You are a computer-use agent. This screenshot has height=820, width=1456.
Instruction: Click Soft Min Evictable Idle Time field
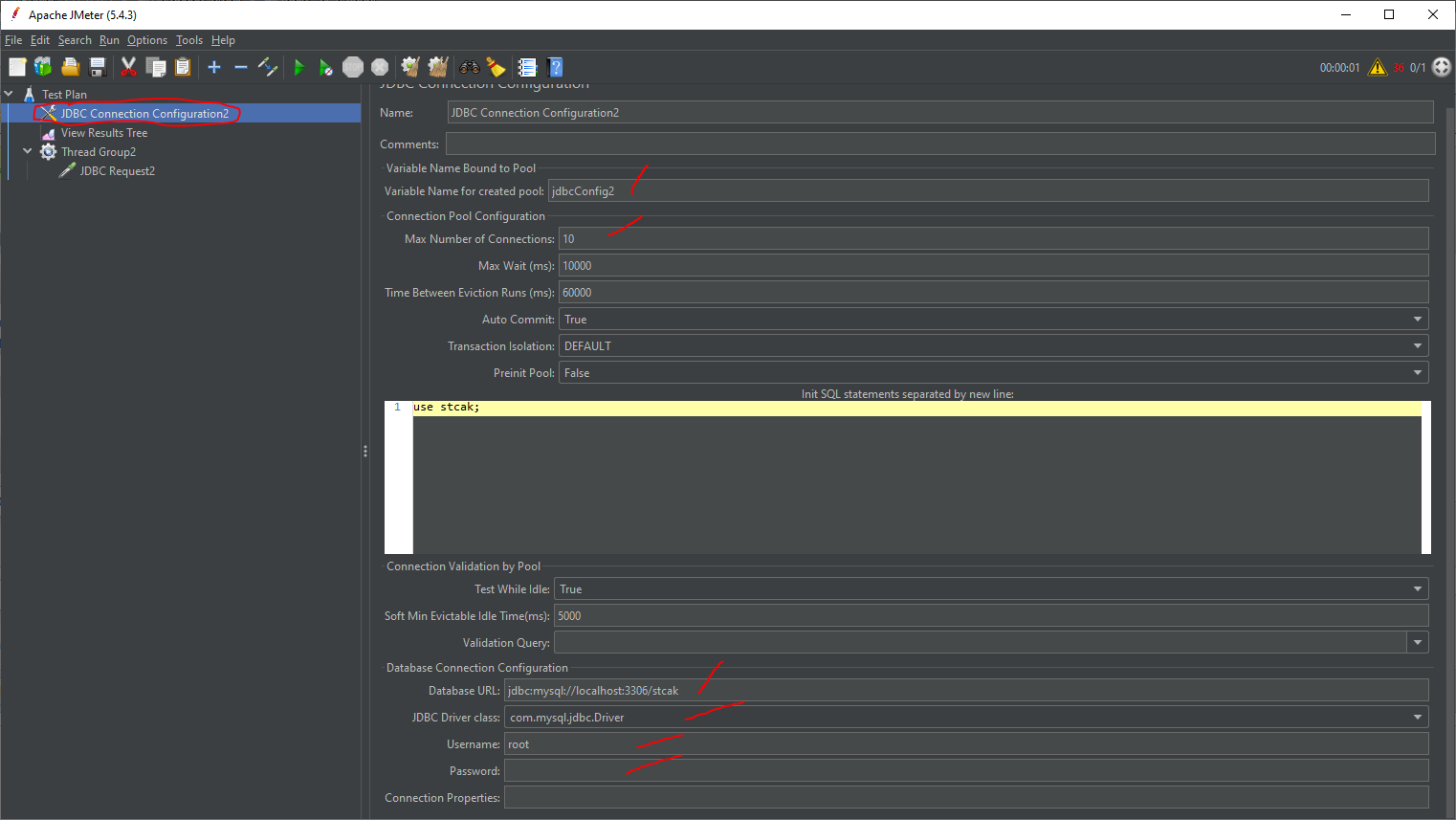click(x=991, y=616)
